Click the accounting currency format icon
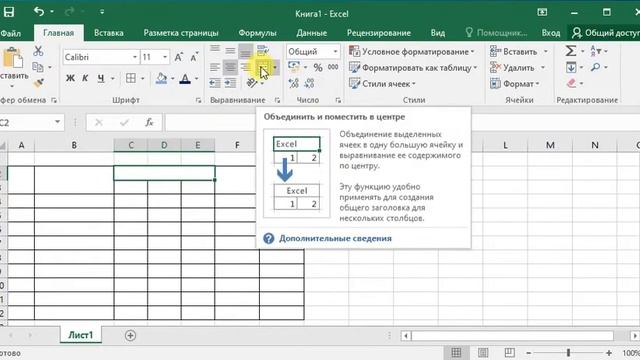Image resolution: width=640 pixels, height=360 pixels. pyautogui.click(x=294, y=67)
